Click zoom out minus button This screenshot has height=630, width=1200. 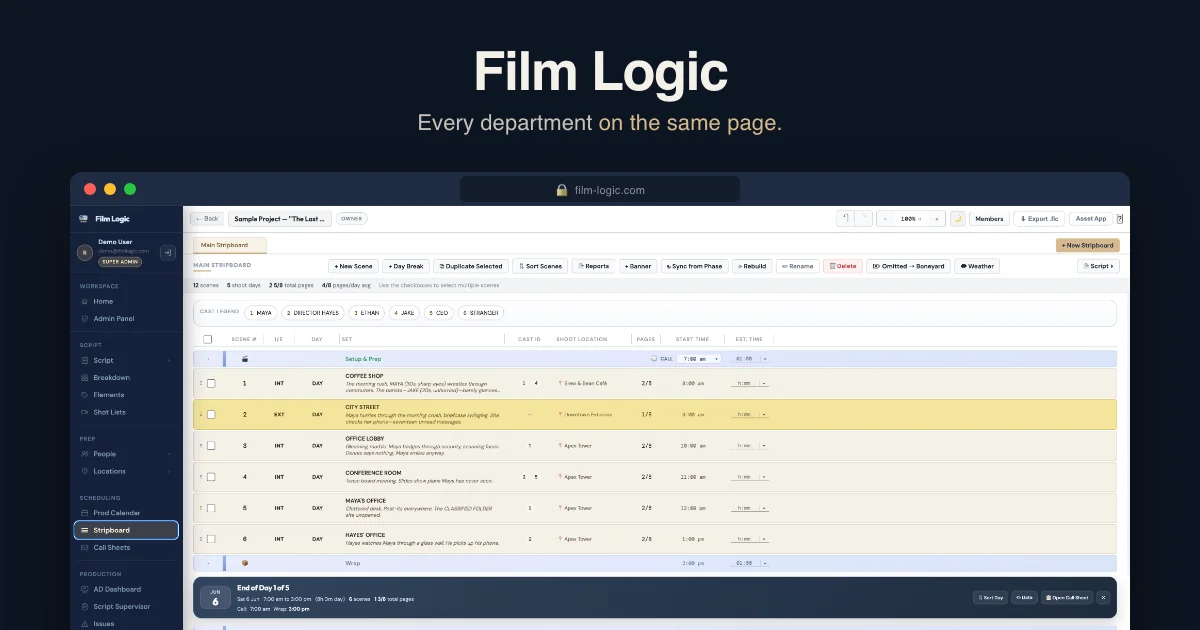pos(885,218)
